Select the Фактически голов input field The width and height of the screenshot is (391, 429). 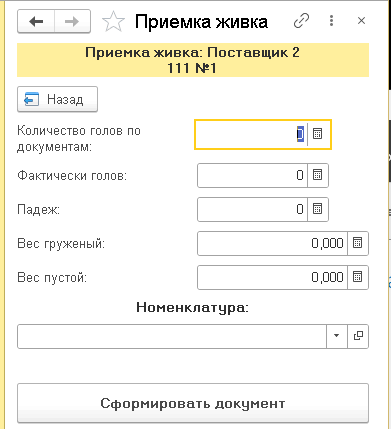coord(253,175)
